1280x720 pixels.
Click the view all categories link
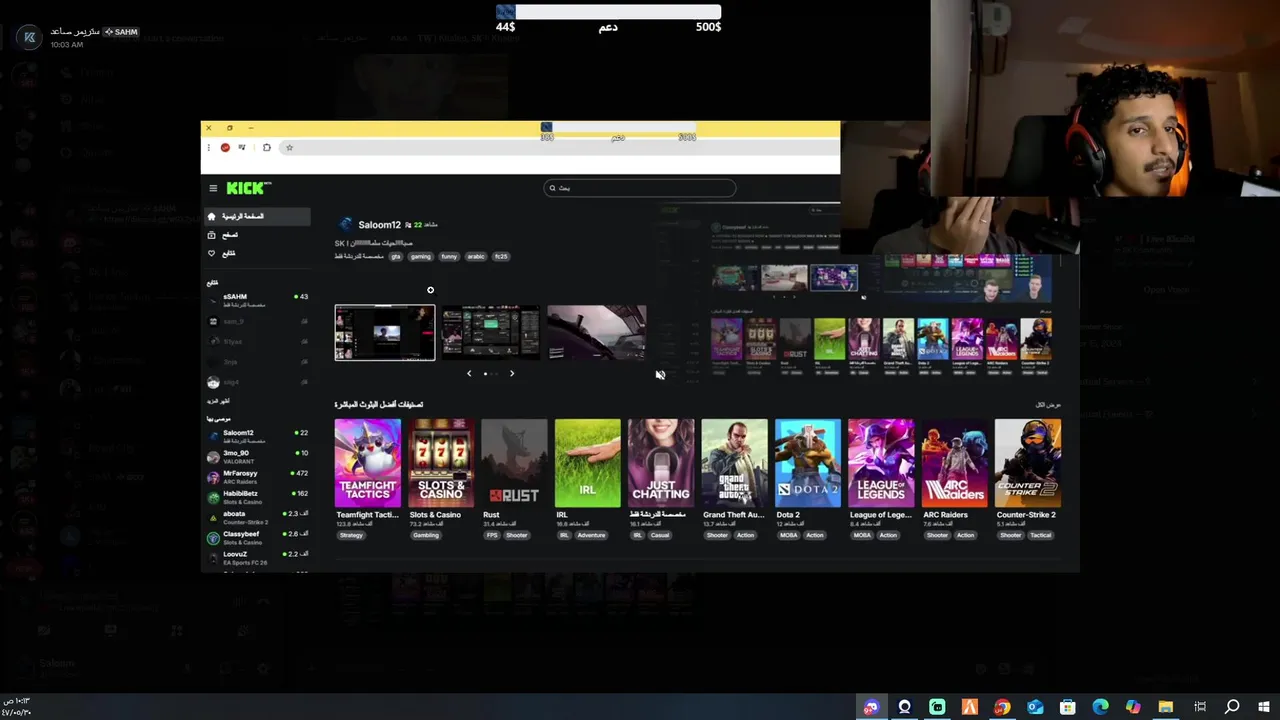tap(1048, 405)
